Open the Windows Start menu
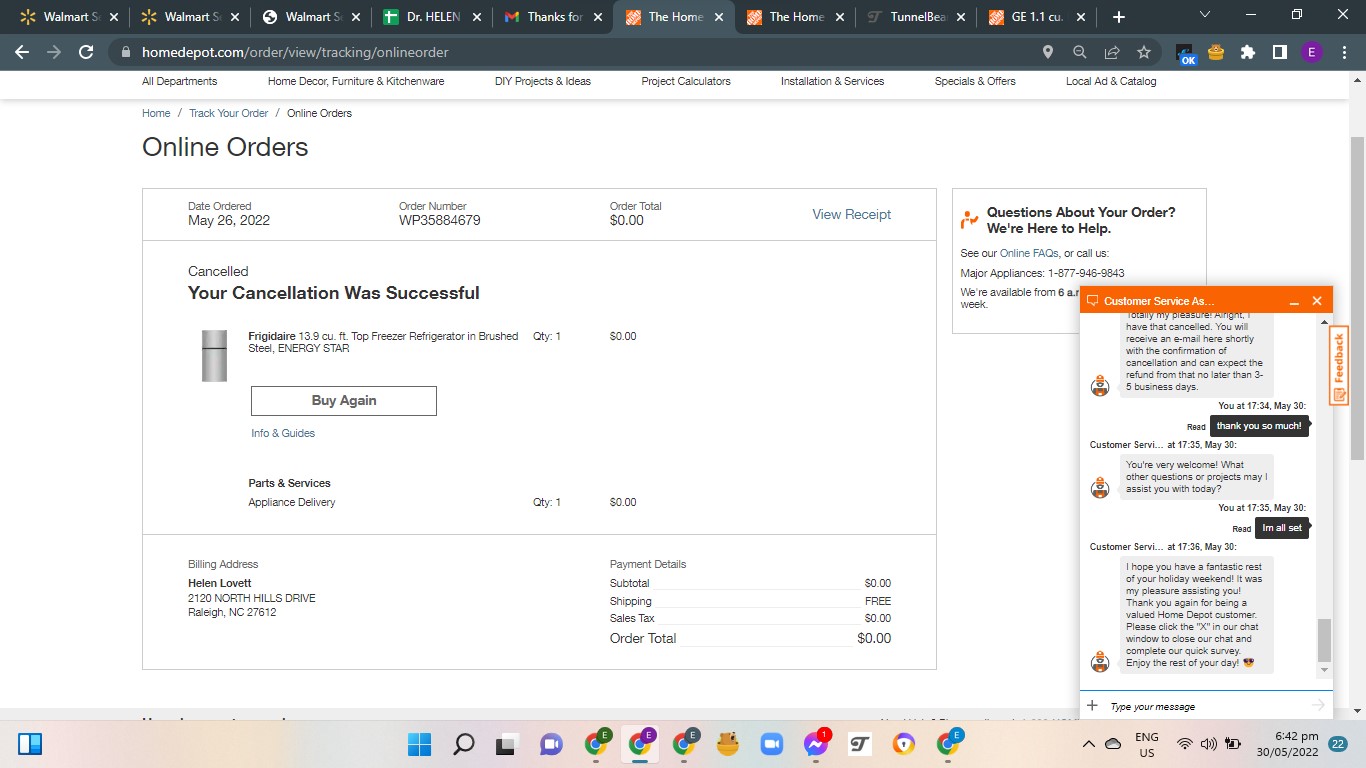Image resolution: width=1366 pixels, height=768 pixels. pos(419,744)
